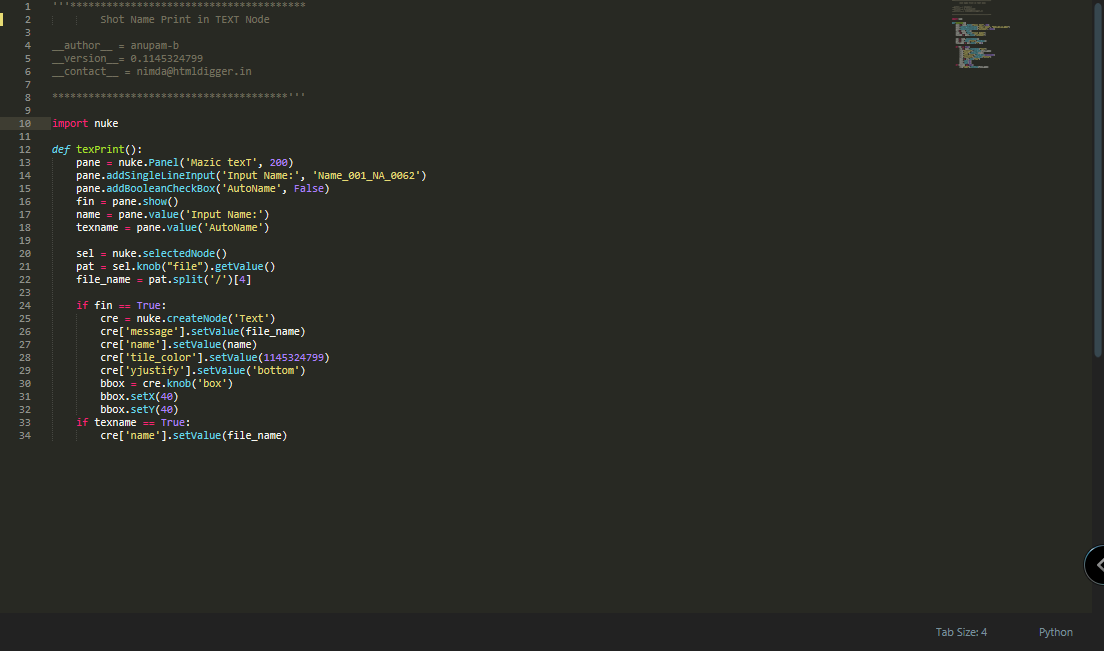Select line number 24 in the gutter
This screenshot has width=1104, height=651.
[x=25, y=305]
